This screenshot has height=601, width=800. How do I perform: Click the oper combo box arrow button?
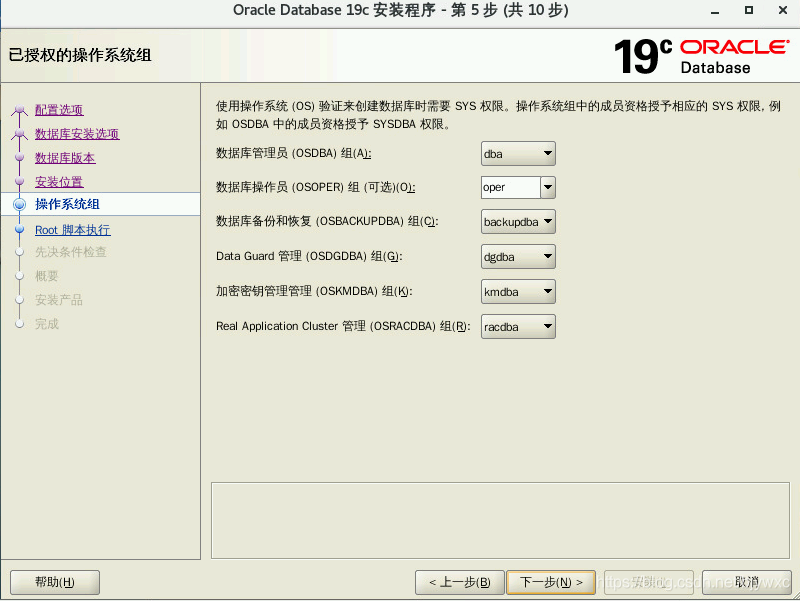tap(548, 187)
